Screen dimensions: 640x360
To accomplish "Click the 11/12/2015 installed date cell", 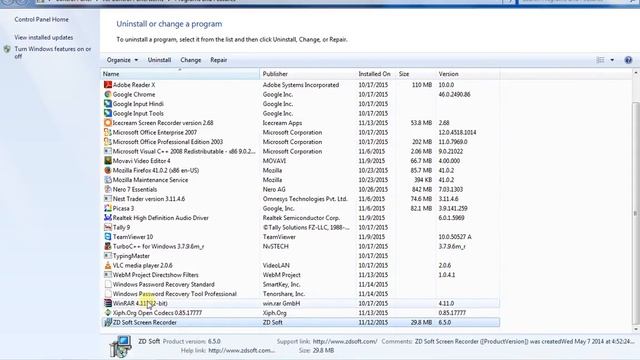I will tap(372, 322).
